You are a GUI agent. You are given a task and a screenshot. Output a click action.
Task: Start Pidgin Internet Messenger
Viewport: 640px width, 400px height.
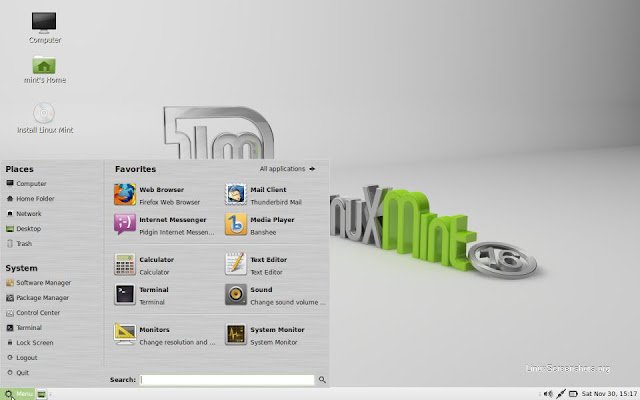[x=163, y=225]
